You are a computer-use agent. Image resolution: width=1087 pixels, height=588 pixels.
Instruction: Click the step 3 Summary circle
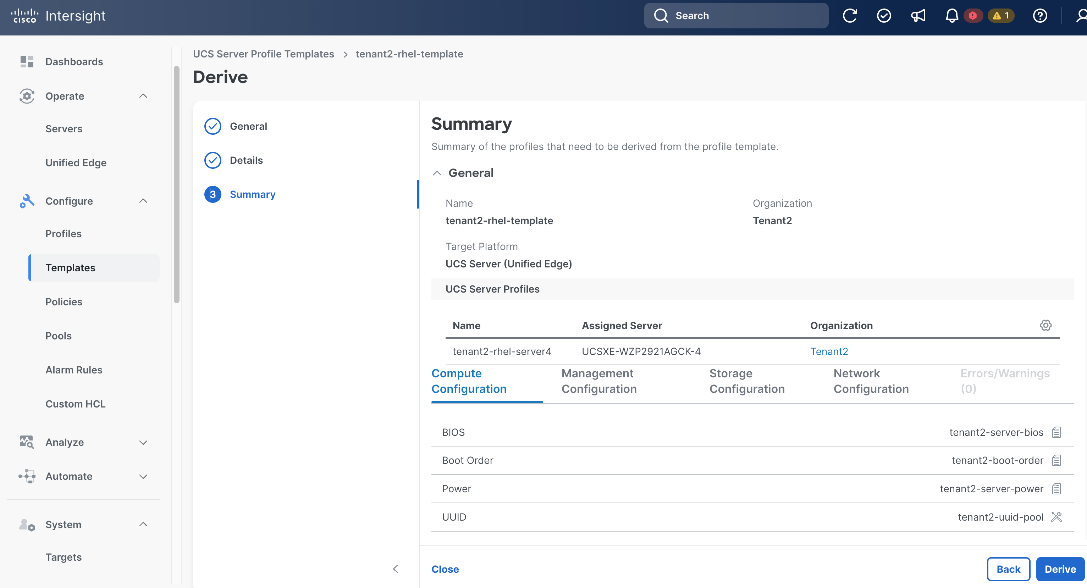(x=213, y=194)
